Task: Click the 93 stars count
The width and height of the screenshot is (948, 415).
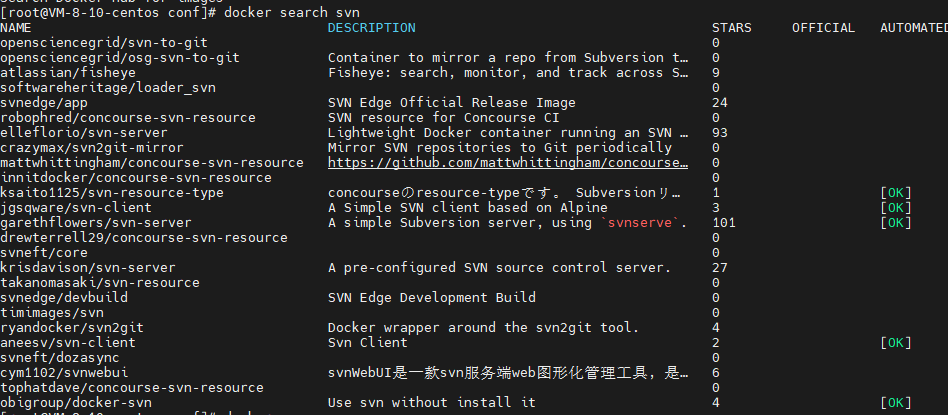Action: pos(720,133)
